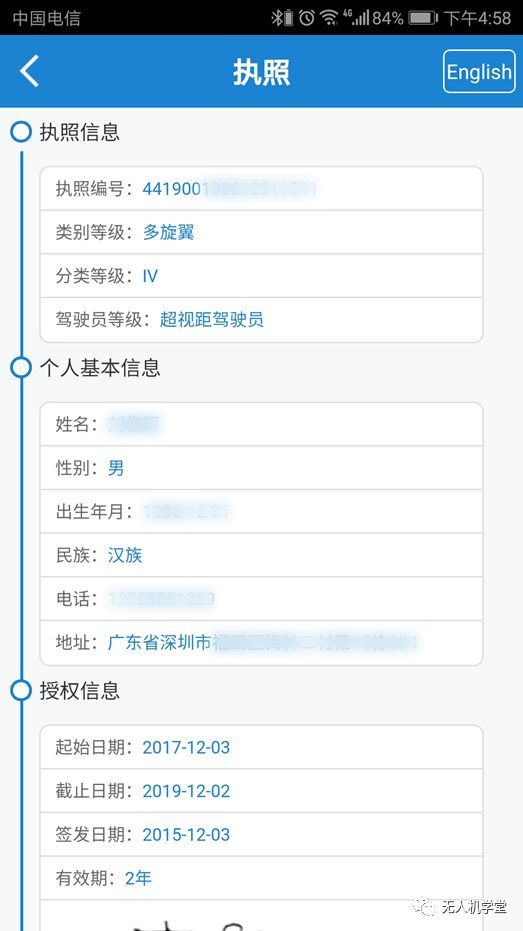Tap the 签发日期 2015-12-03 row
523x931 pixels.
(261, 834)
